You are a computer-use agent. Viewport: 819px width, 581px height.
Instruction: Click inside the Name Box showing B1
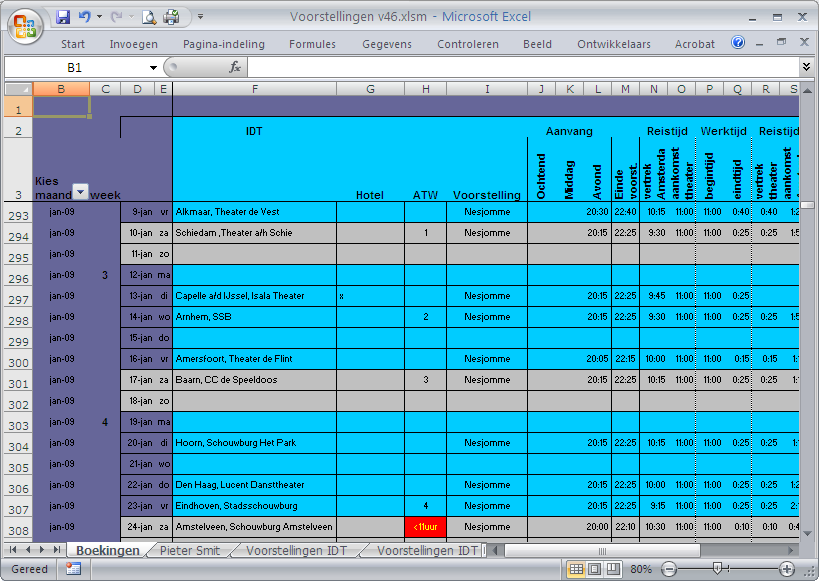pos(75,67)
